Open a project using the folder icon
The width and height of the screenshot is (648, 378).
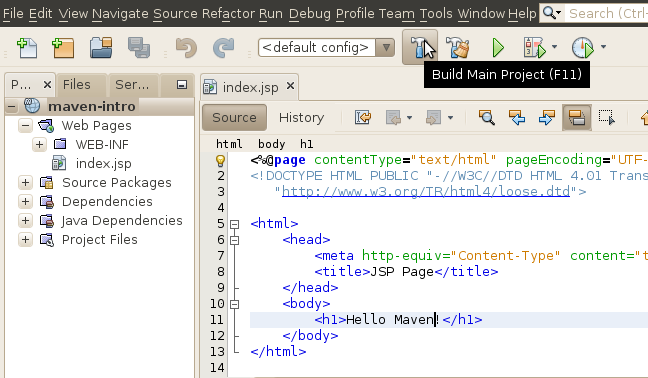(101, 48)
